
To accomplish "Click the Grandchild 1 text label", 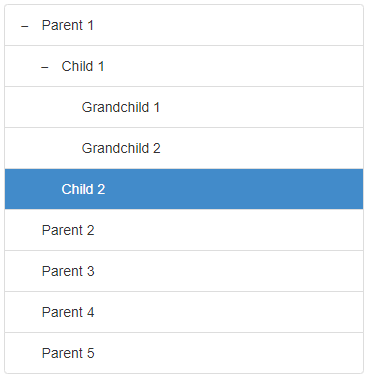I will coord(121,107).
